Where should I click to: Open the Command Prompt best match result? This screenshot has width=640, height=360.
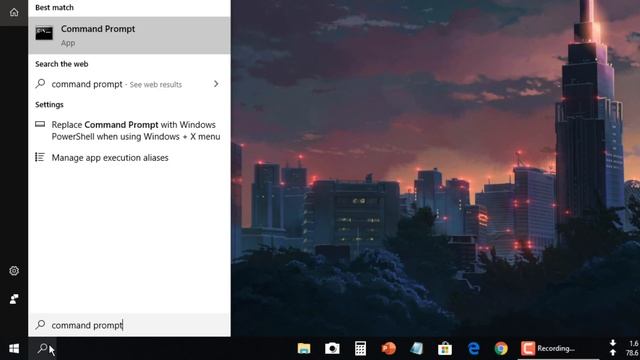point(129,35)
